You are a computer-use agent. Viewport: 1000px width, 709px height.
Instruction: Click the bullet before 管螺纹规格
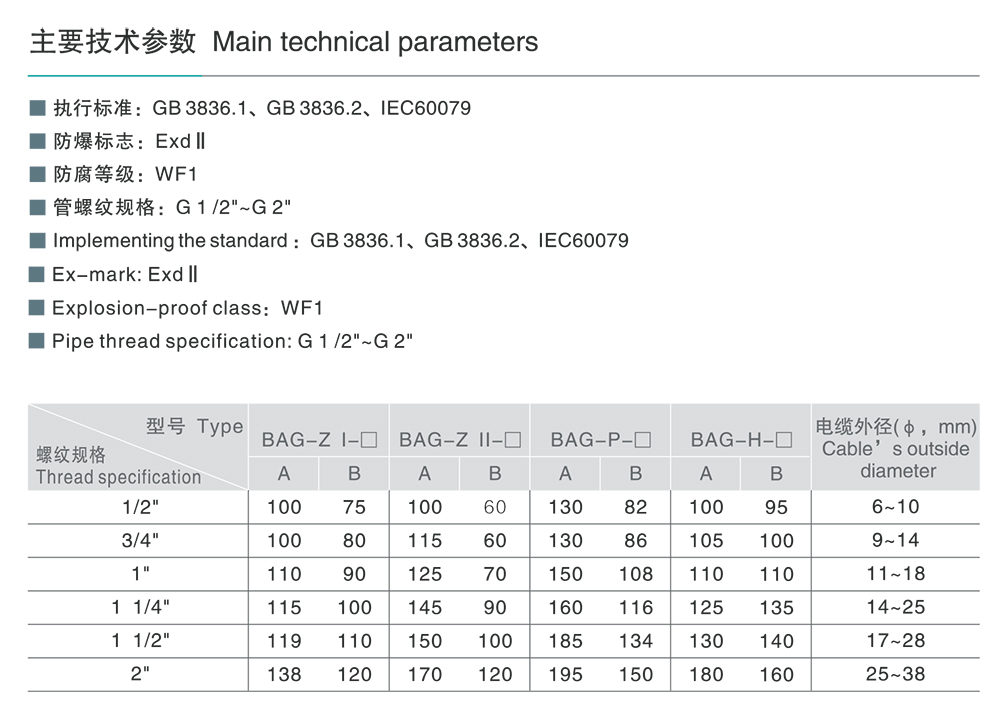coord(38,208)
